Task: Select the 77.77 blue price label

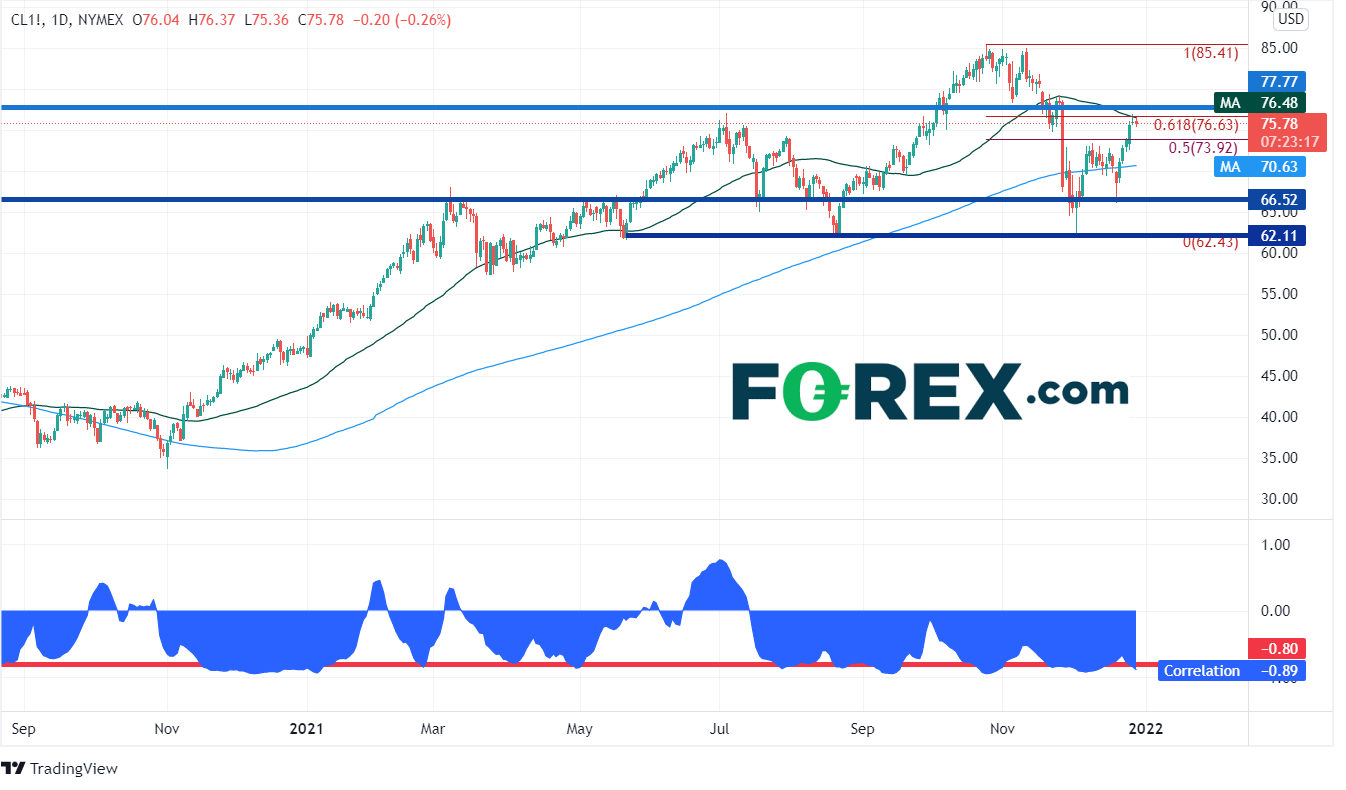Action: [x=1279, y=82]
